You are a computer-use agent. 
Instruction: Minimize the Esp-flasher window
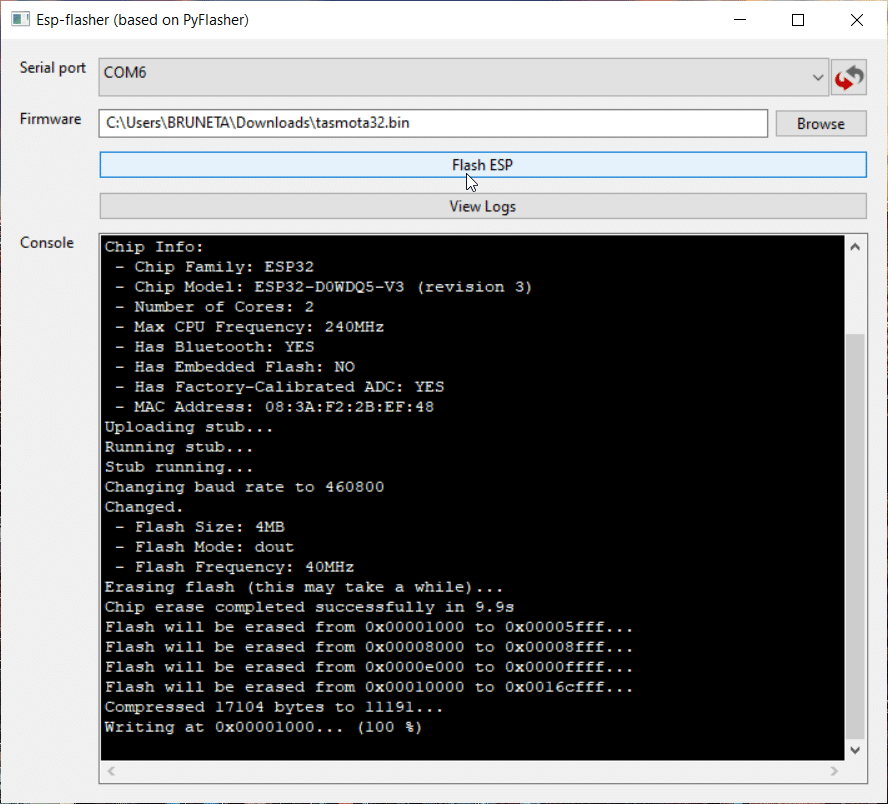click(740, 20)
